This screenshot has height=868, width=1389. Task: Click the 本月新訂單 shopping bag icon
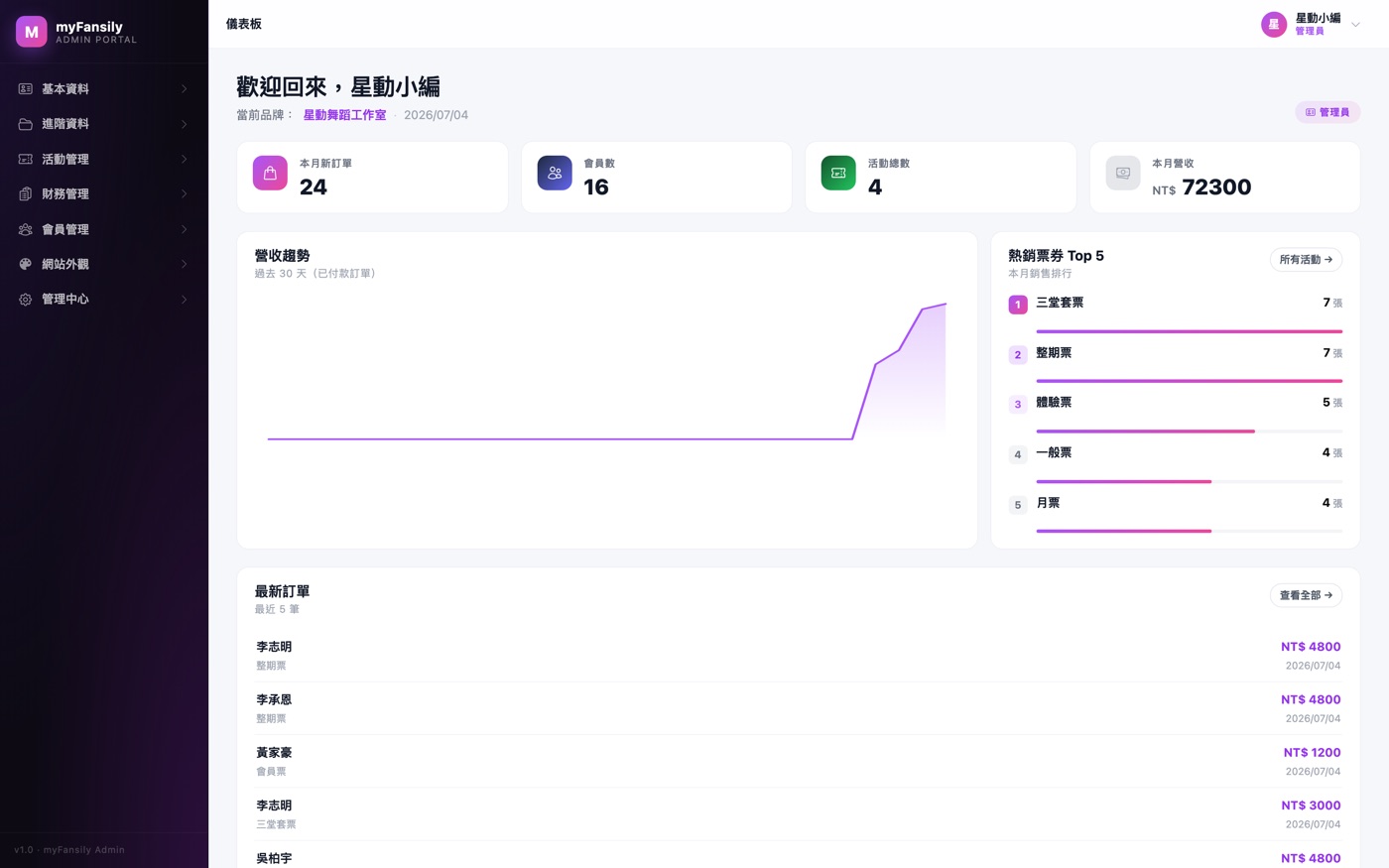(270, 173)
